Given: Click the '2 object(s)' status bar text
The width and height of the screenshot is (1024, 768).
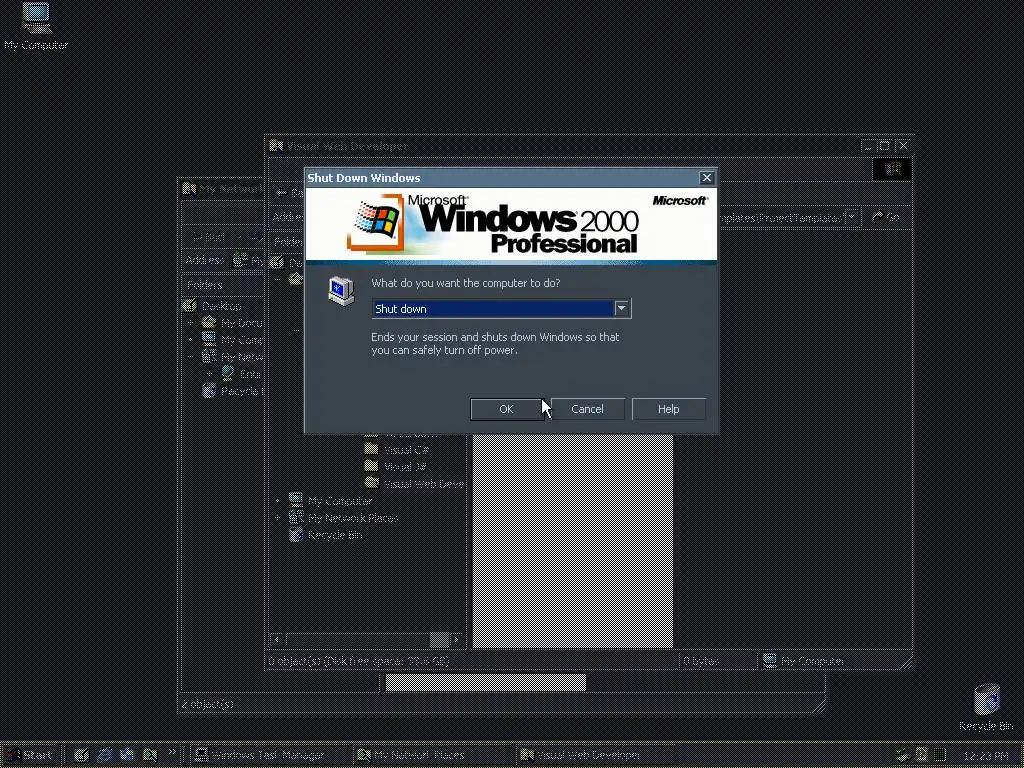Looking at the screenshot, I should (x=208, y=703).
